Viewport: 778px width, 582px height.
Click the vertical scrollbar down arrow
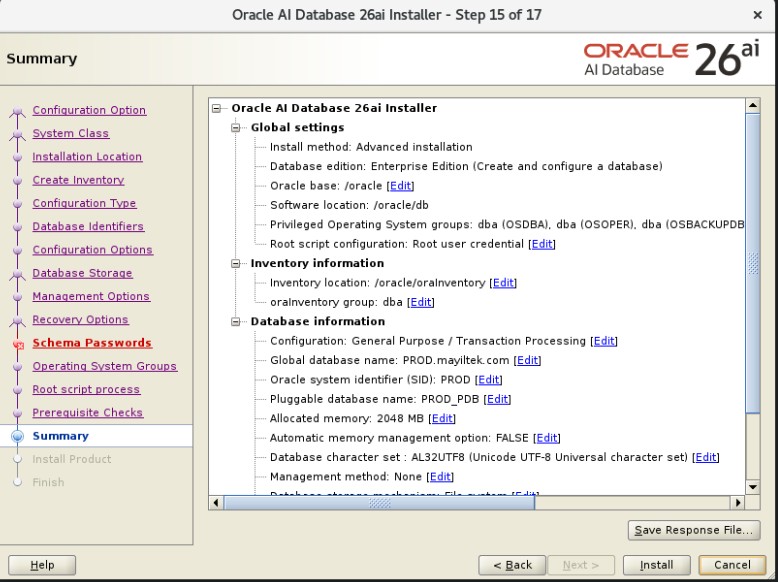753,487
